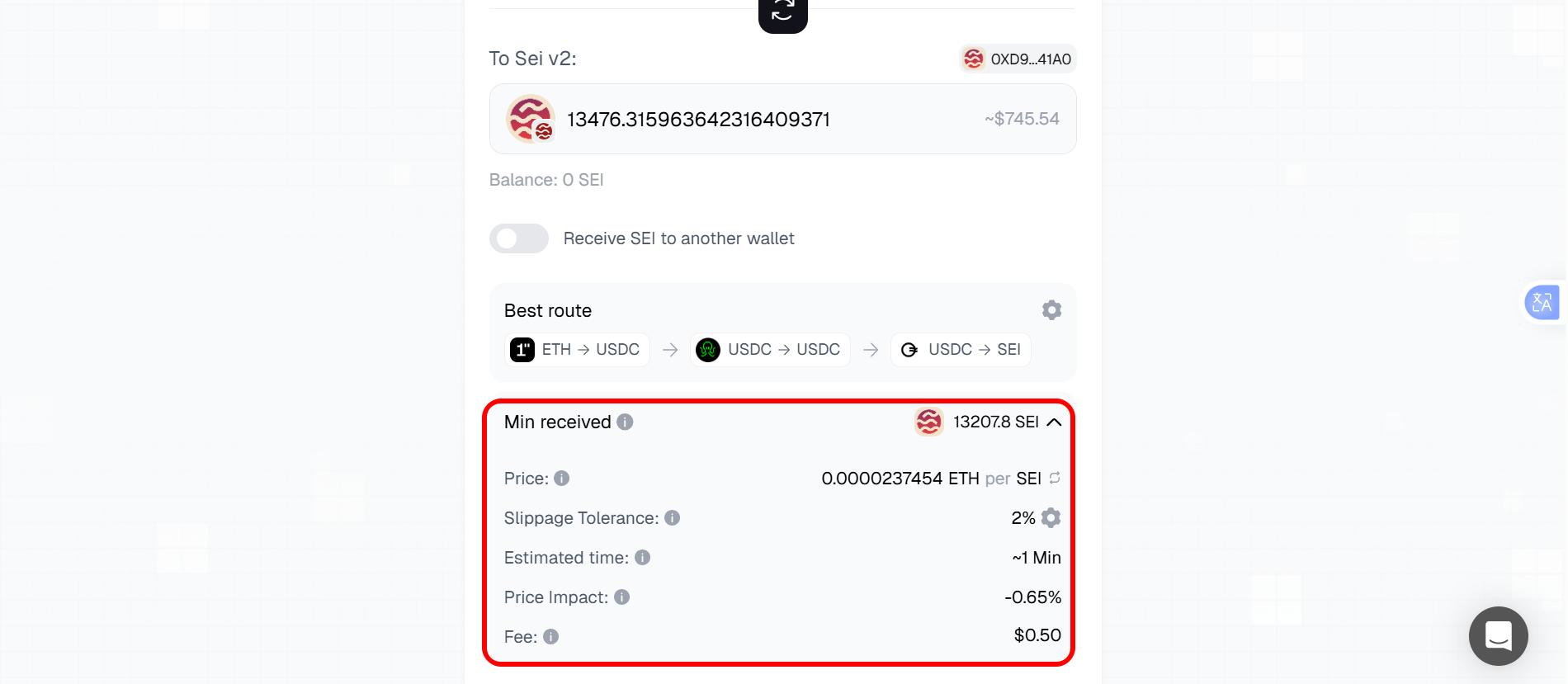Enable Receive SEI to another wallet
Viewport: 1568px width, 684px height.
click(x=519, y=238)
